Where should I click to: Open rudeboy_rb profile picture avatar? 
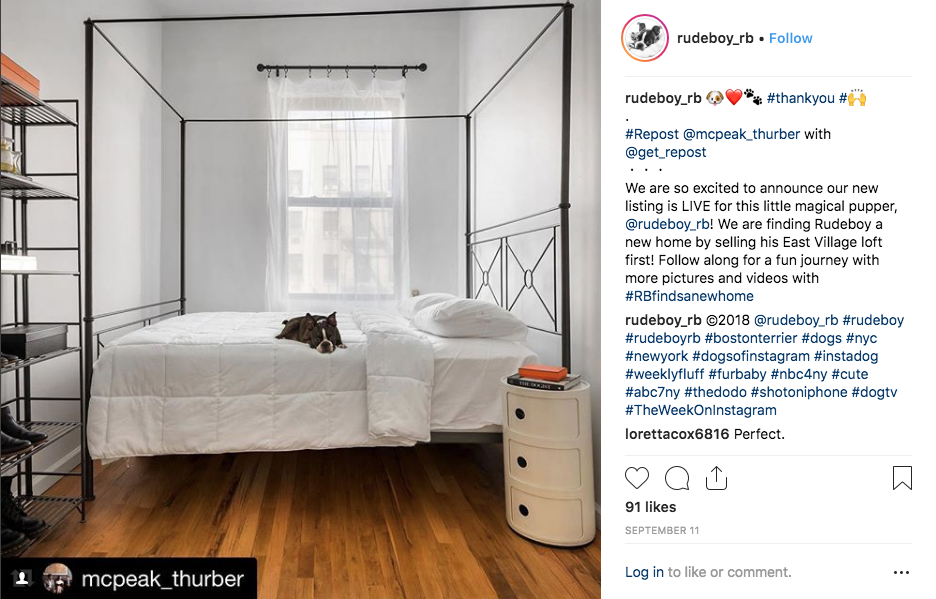pyautogui.click(x=645, y=38)
